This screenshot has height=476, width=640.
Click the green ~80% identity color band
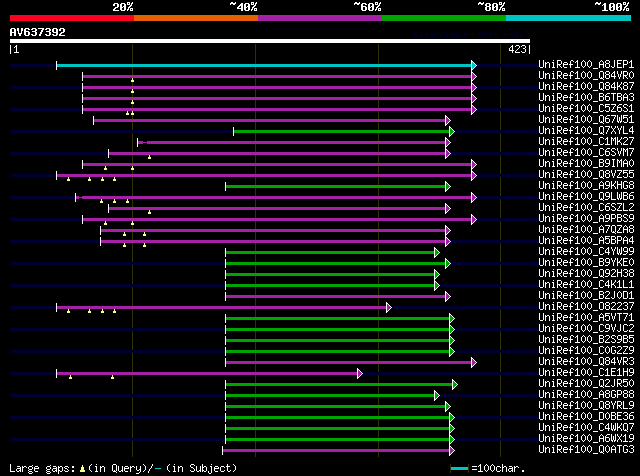click(444, 18)
